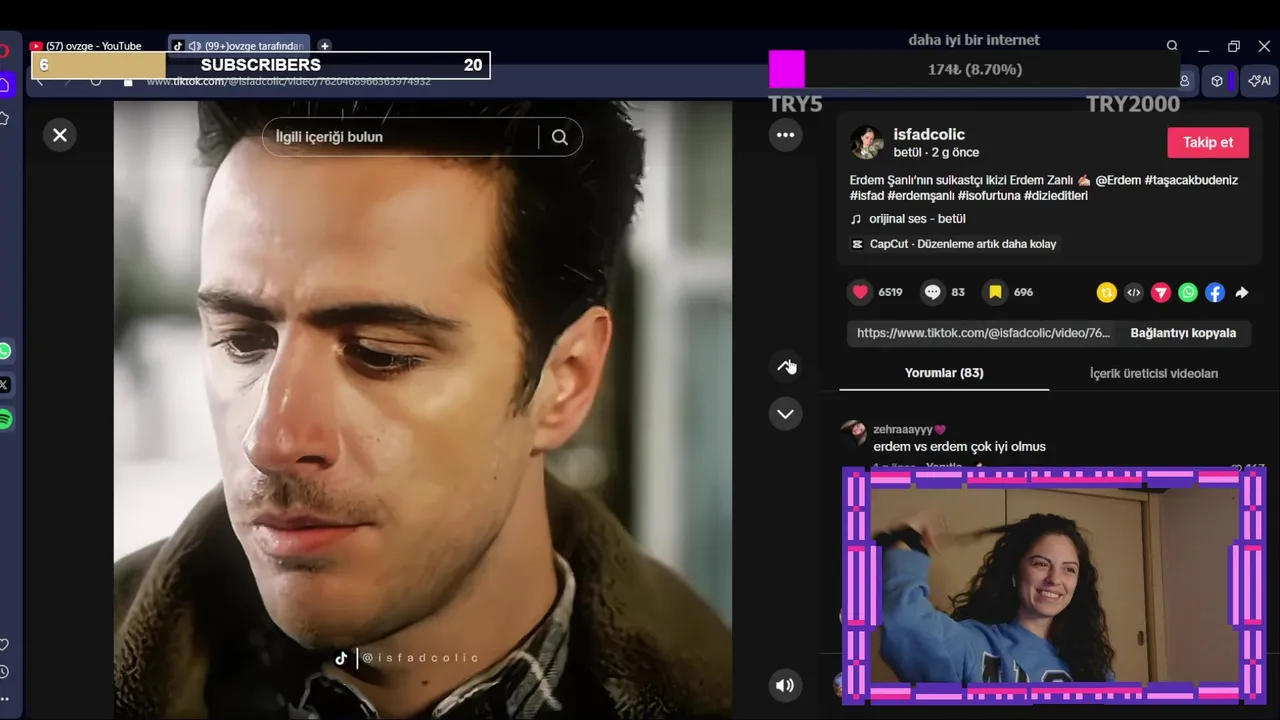This screenshot has height=720, width=1280.
Task: Open Spotify in Opera sidebar
Action: click(x=5, y=420)
